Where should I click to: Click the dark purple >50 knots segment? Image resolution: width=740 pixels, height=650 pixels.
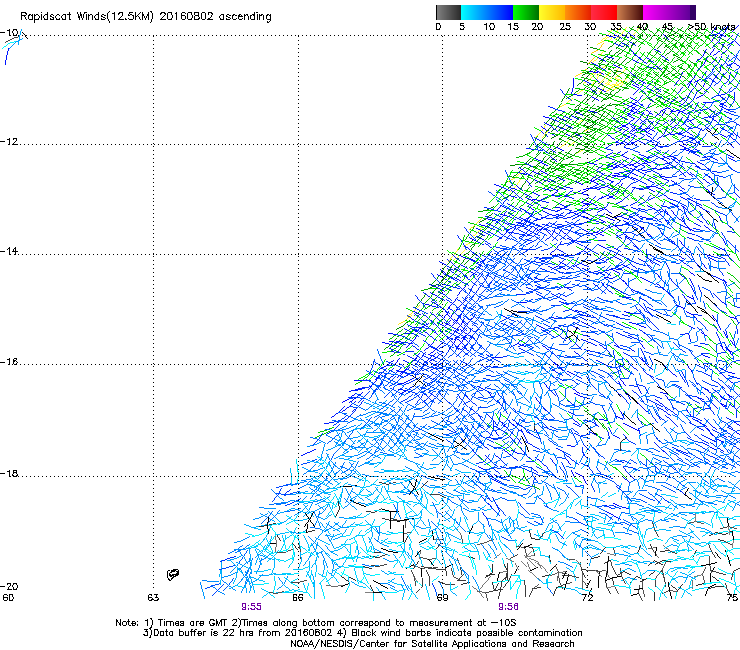click(693, 12)
